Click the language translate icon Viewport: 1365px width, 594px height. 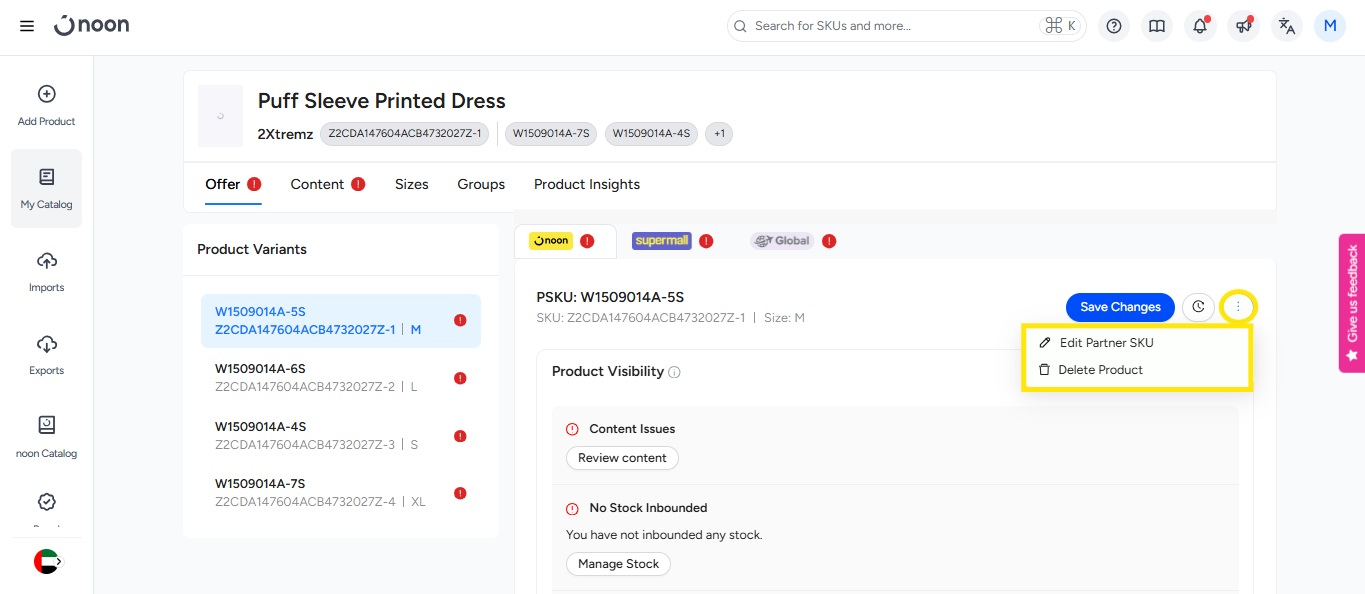click(1287, 26)
